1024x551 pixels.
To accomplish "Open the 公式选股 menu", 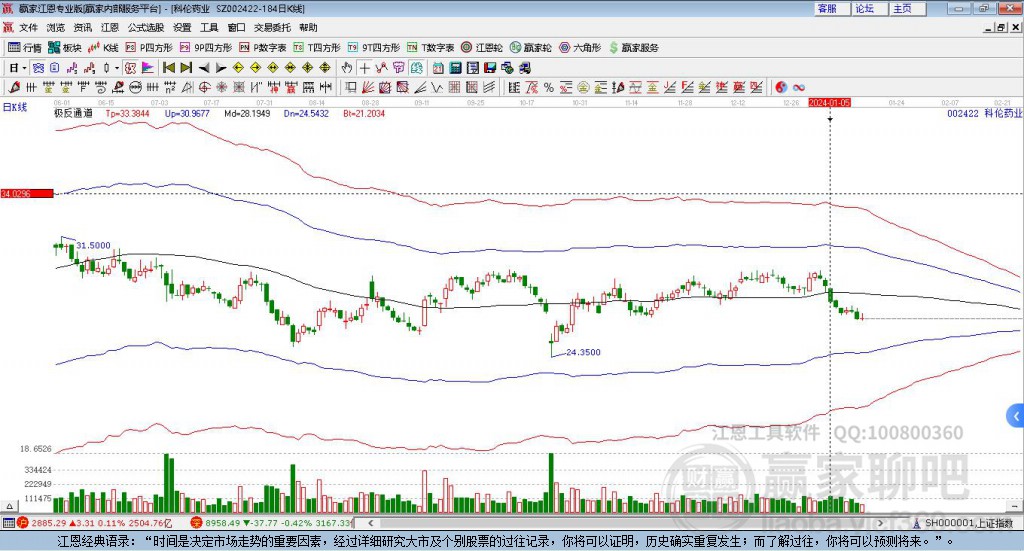I will pos(146,27).
